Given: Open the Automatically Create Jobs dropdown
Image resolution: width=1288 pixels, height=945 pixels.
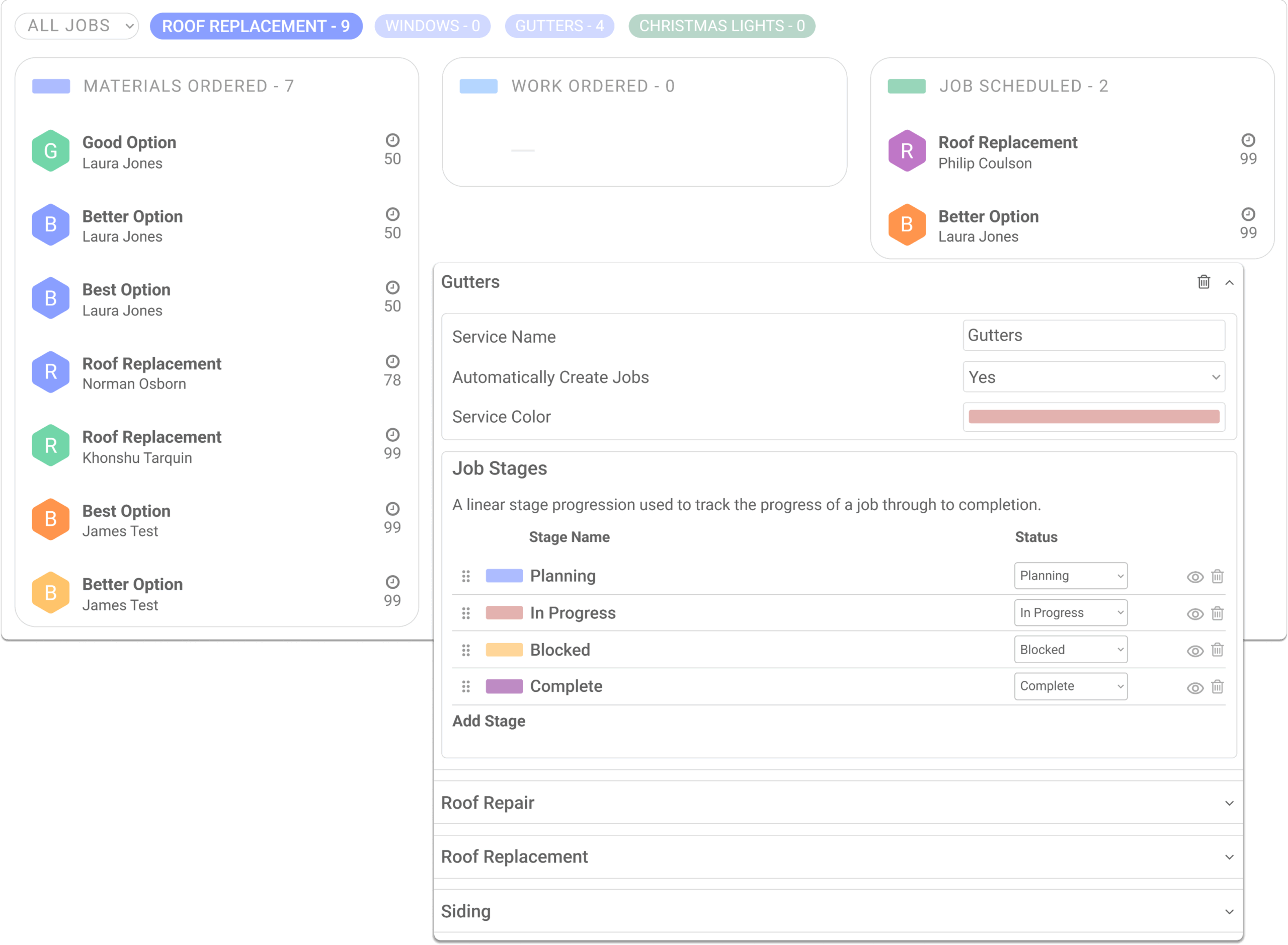Looking at the screenshot, I should pos(1094,377).
